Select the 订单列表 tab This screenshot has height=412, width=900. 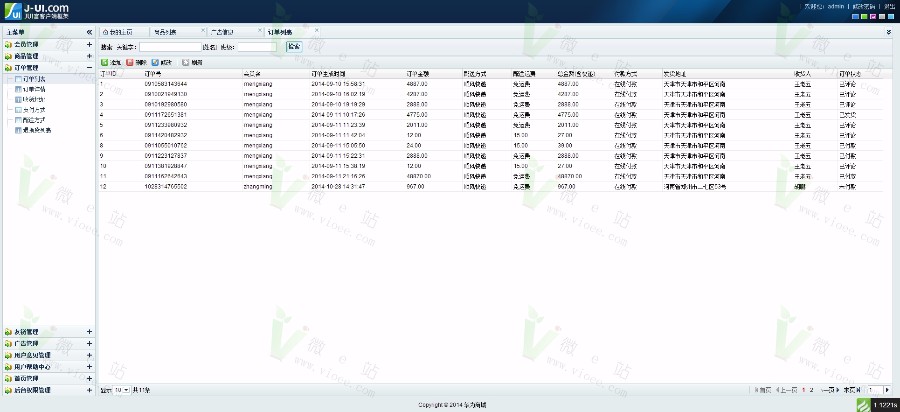tap(292, 32)
